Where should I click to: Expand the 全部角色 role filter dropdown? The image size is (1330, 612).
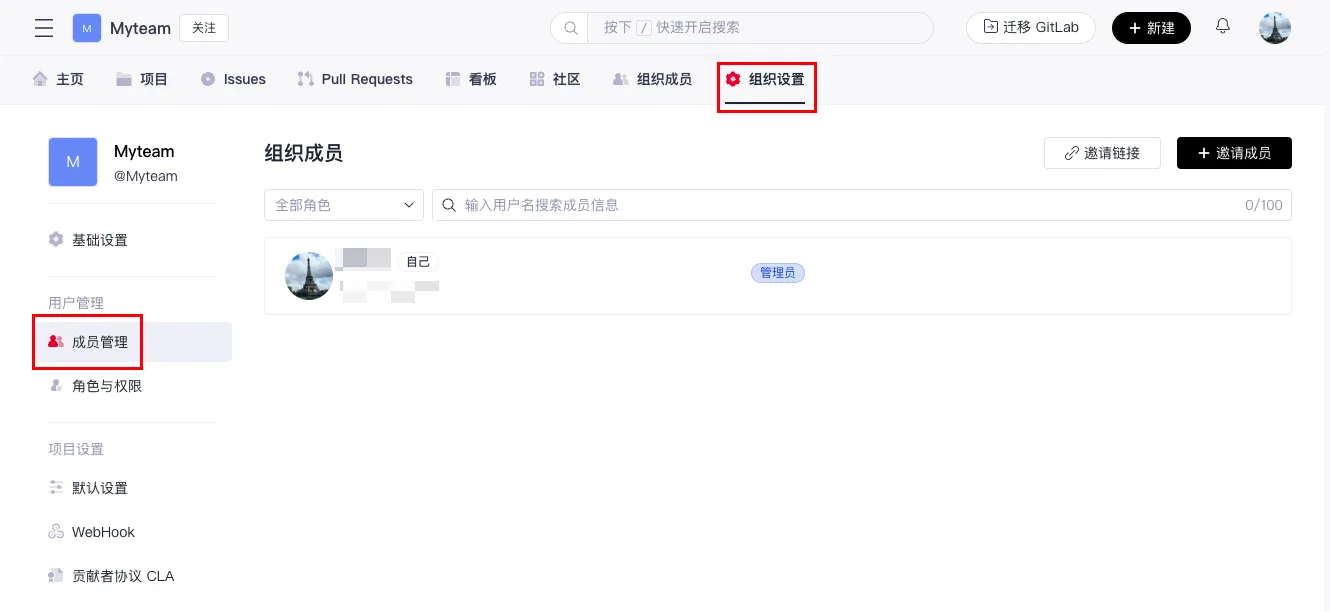pyautogui.click(x=344, y=205)
